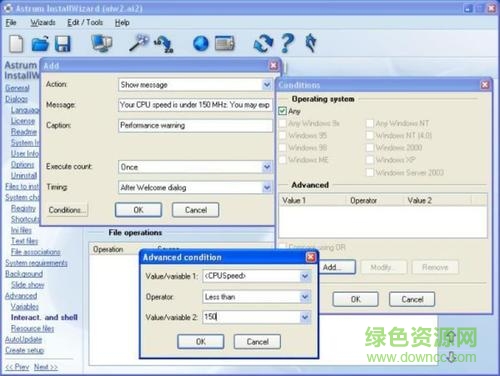Click Cancel in the Conditions dialog
The image size is (500, 376).
point(412,299)
